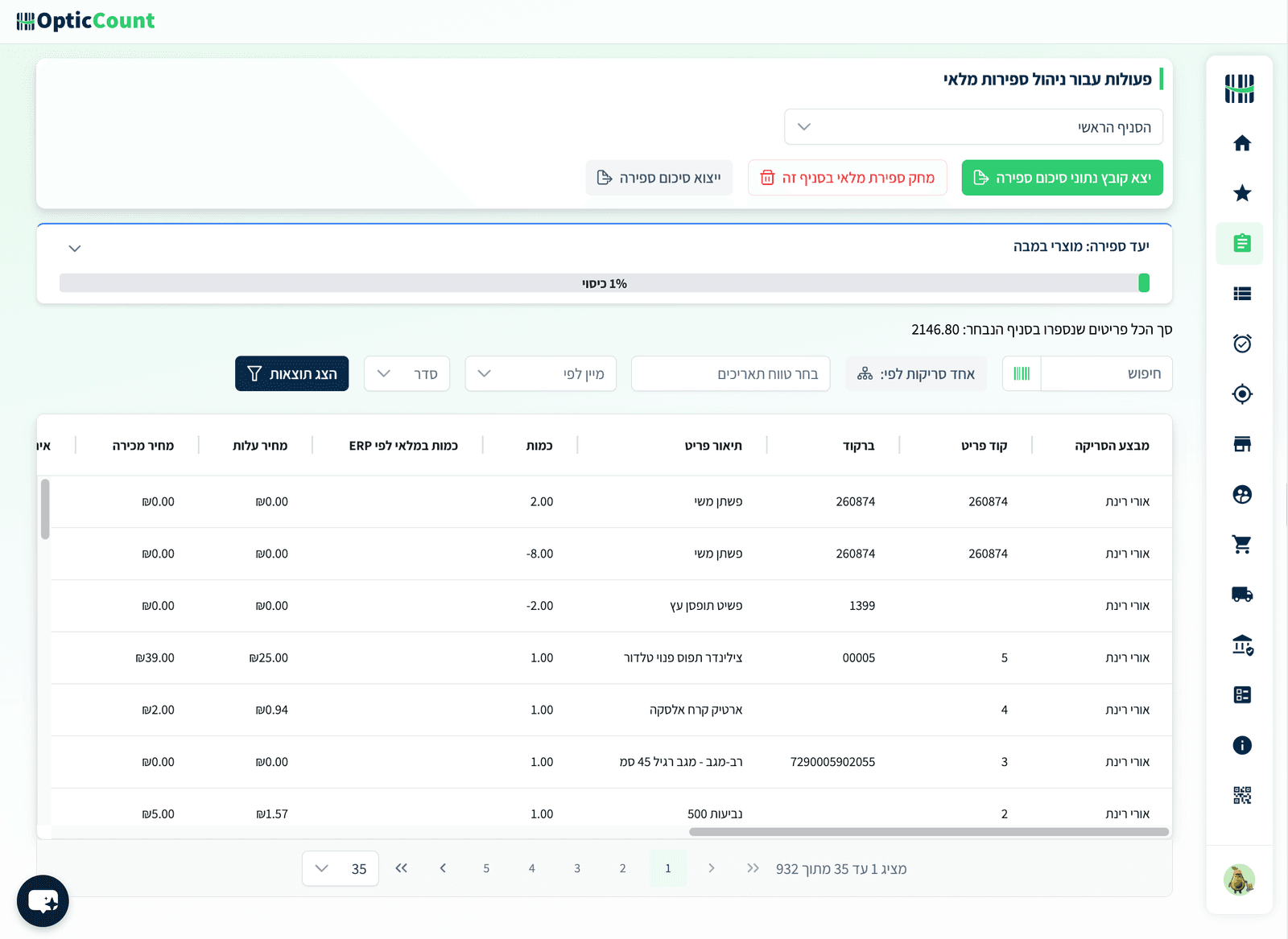
Task: Open the QR code icon in sidebar
Action: [1242, 796]
